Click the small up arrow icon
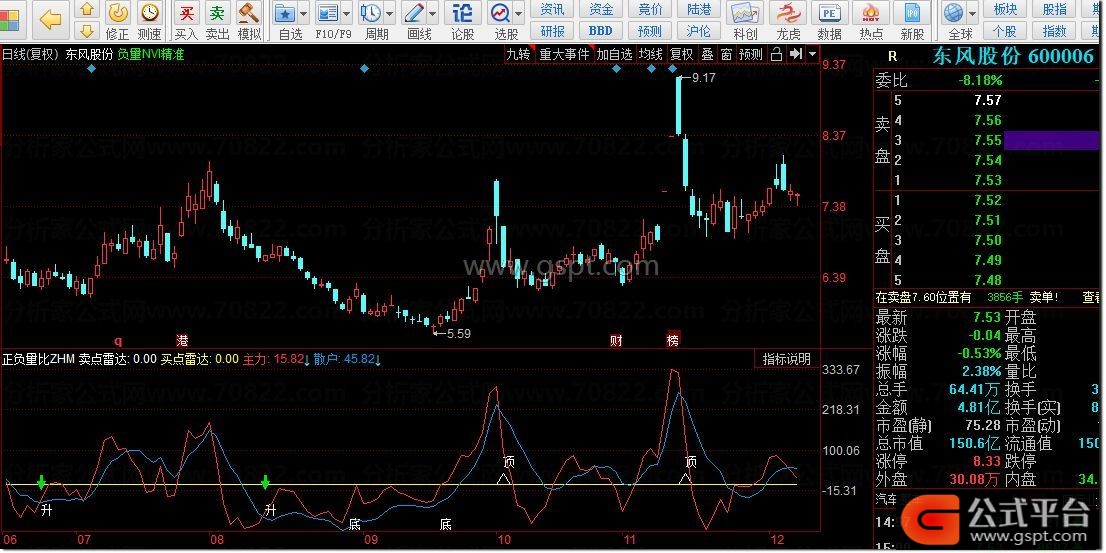The height and width of the screenshot is (553, 1106). [x=87, y=10]
